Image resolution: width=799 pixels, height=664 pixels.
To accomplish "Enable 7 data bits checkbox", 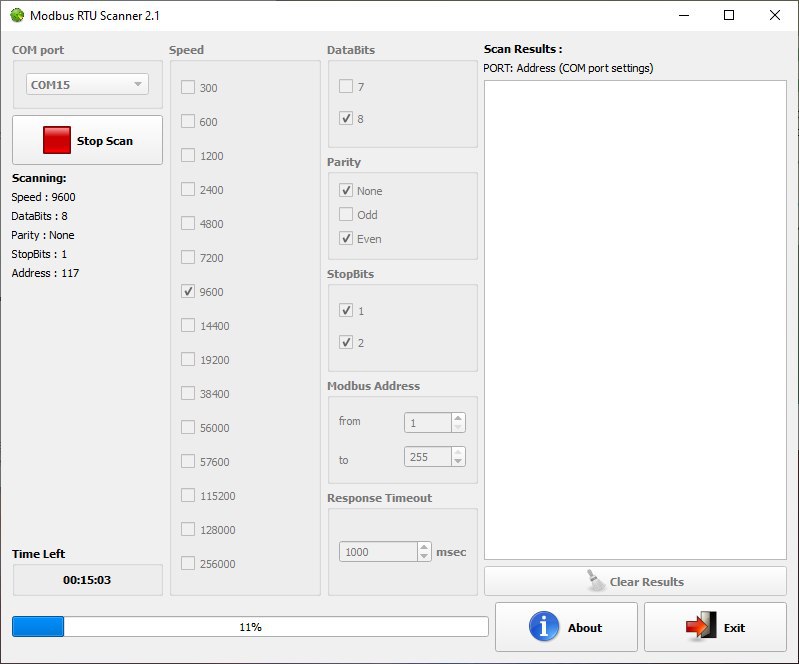I will [346, 86].
